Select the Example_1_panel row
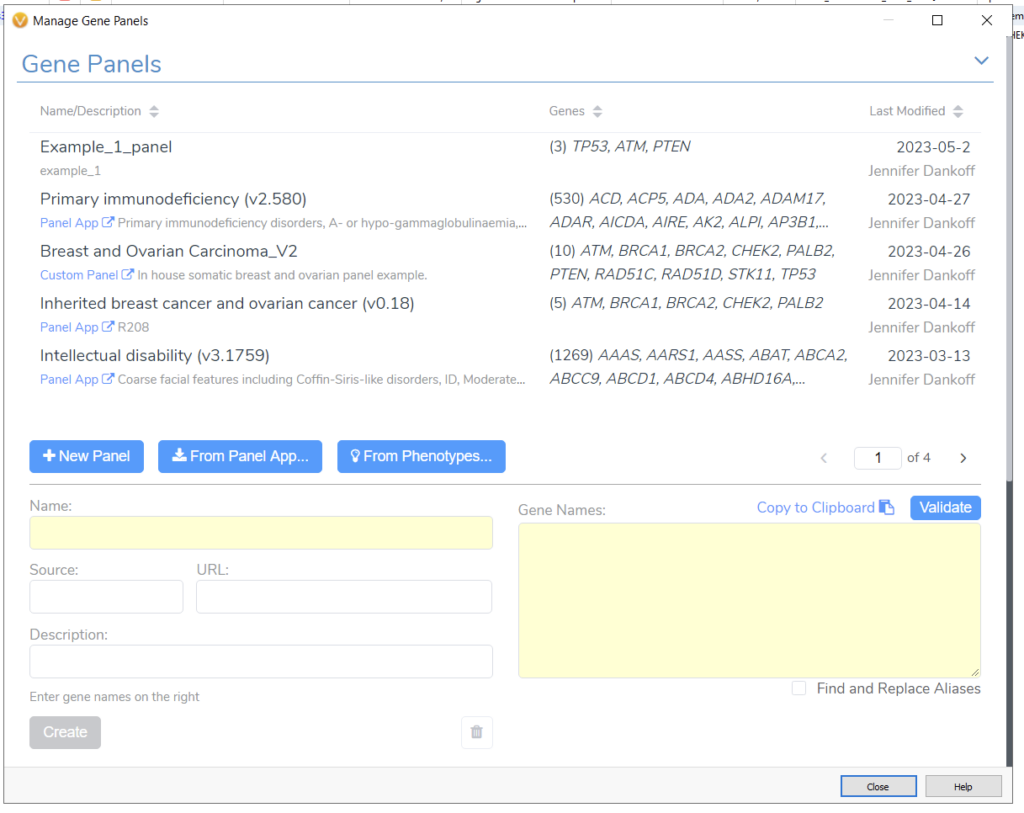The width and height of the screenshot is (1024, 813). pos(106,147)
